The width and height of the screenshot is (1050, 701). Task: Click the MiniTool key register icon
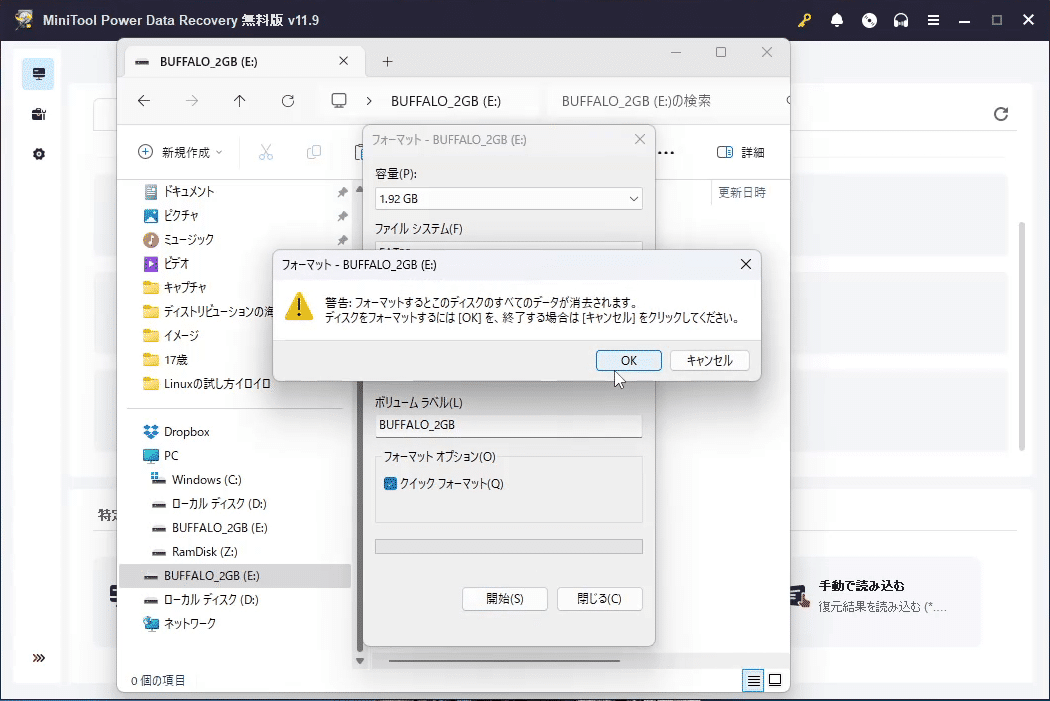click(804, 20)
